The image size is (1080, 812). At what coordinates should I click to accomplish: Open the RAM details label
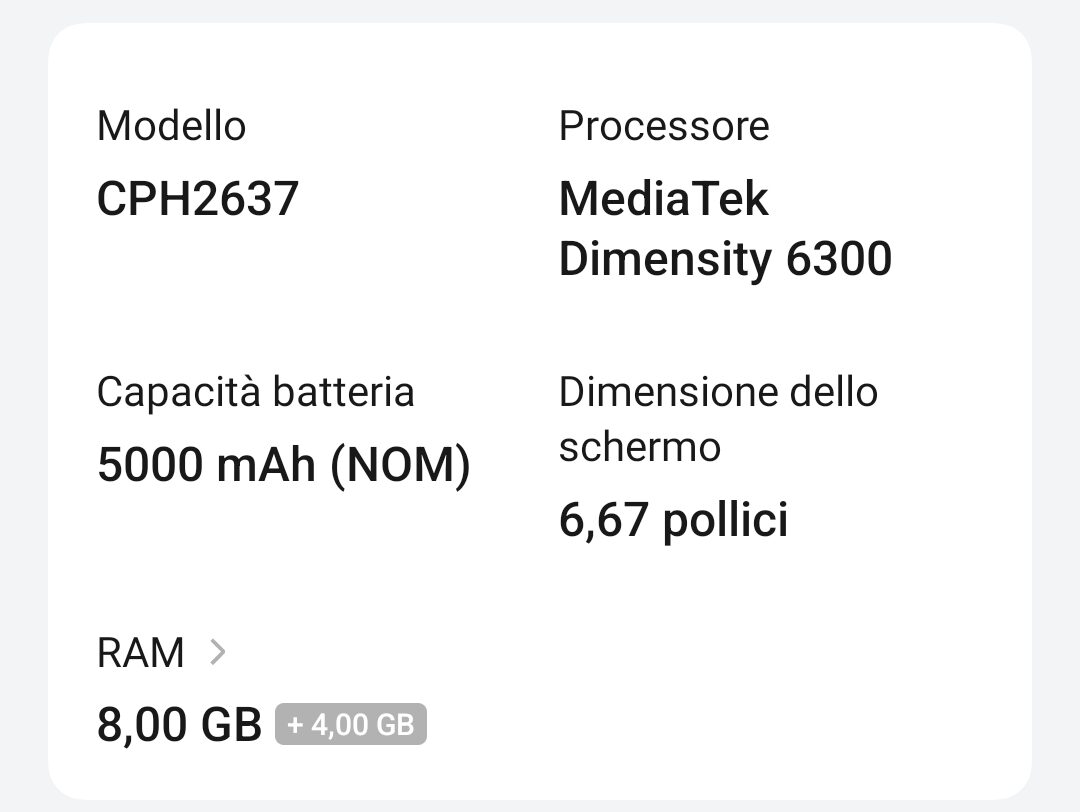[x=141, y=653]
